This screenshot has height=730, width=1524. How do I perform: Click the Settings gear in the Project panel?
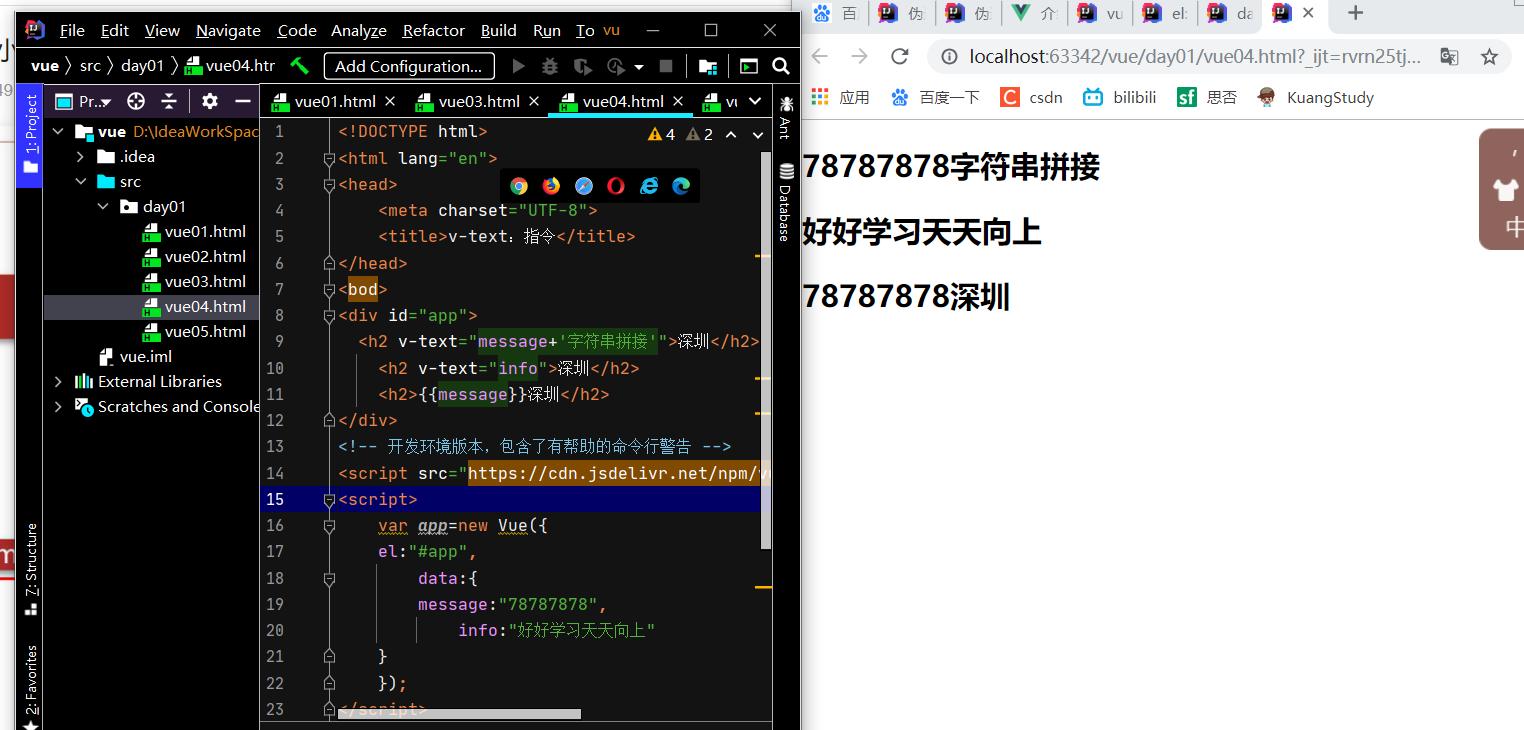[x=209, y=100]
